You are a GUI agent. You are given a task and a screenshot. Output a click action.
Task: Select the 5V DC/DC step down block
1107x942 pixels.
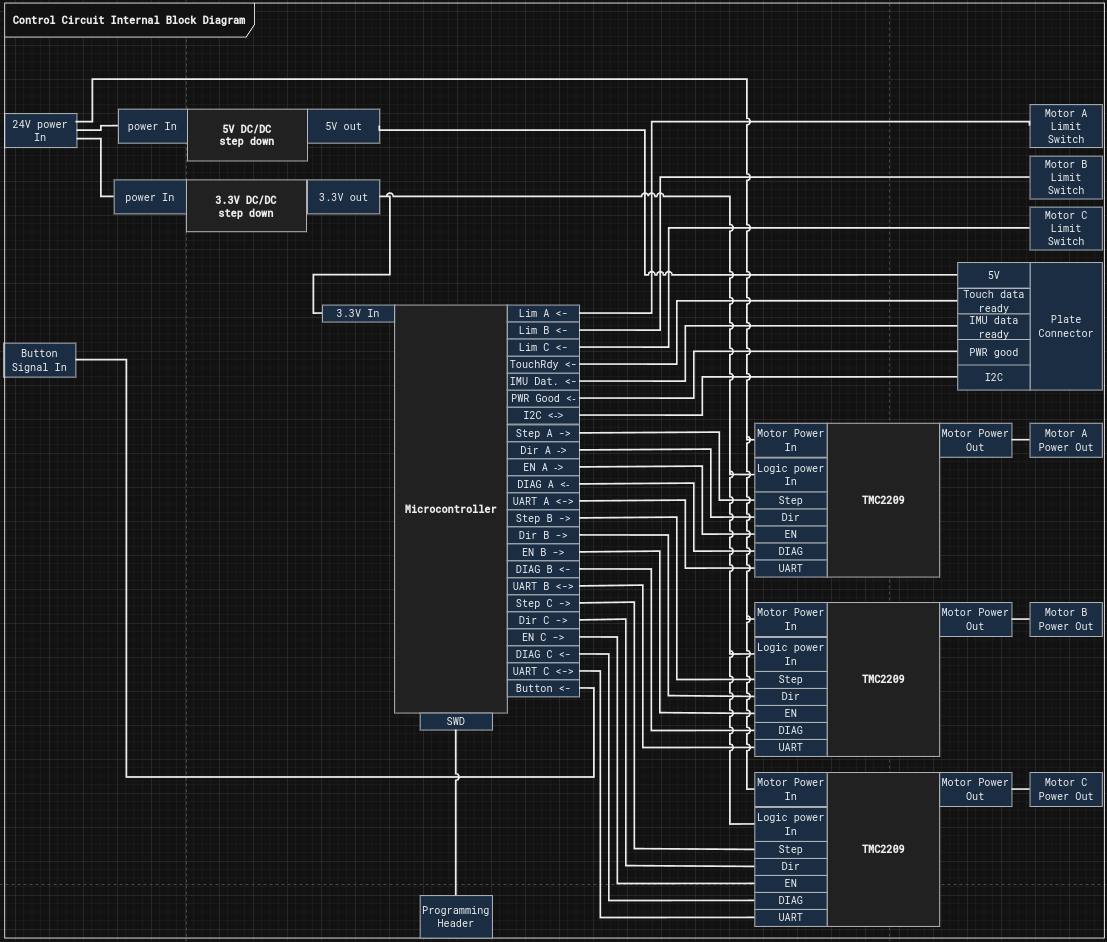(x=246, y=135)
